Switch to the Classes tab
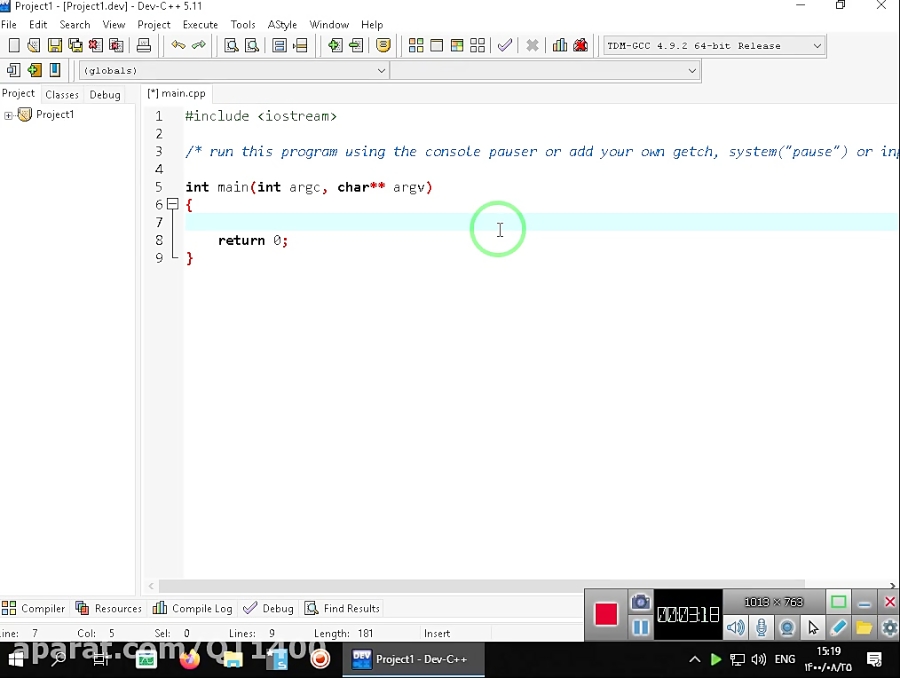The height and width of the screenshot is (678, 900). tap(62, 95)
